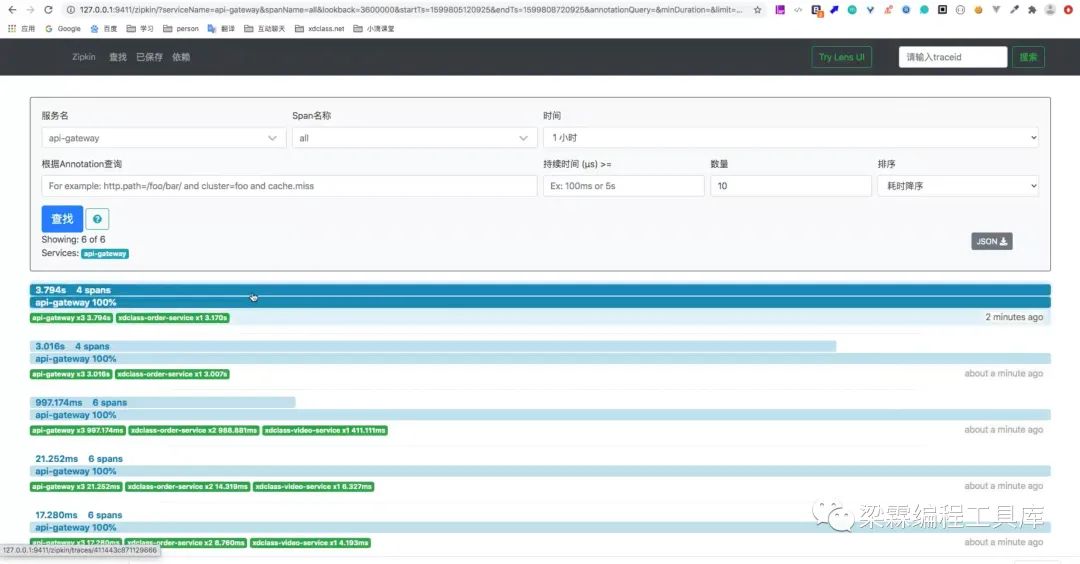Open the 查找 nav item

tap(118, 57)
